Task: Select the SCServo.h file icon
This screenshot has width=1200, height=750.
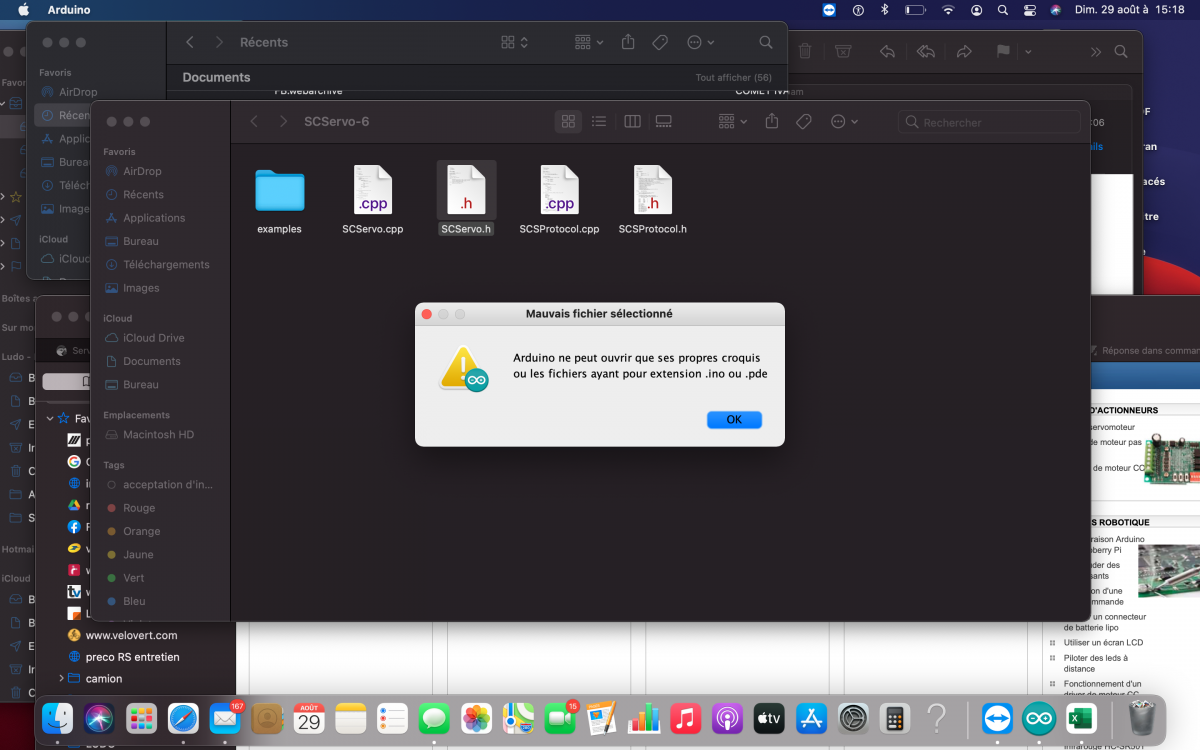Action: [466, 189]
